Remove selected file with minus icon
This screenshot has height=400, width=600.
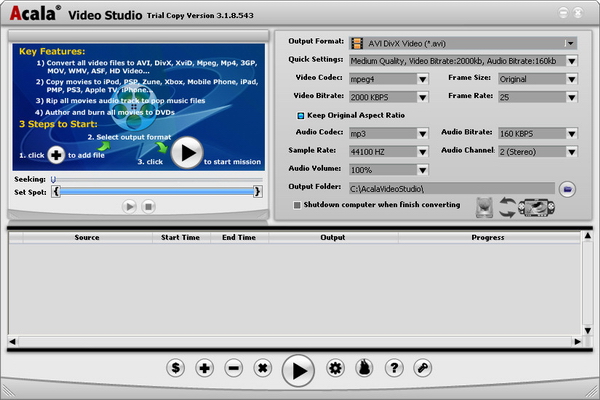click(234, 368)
